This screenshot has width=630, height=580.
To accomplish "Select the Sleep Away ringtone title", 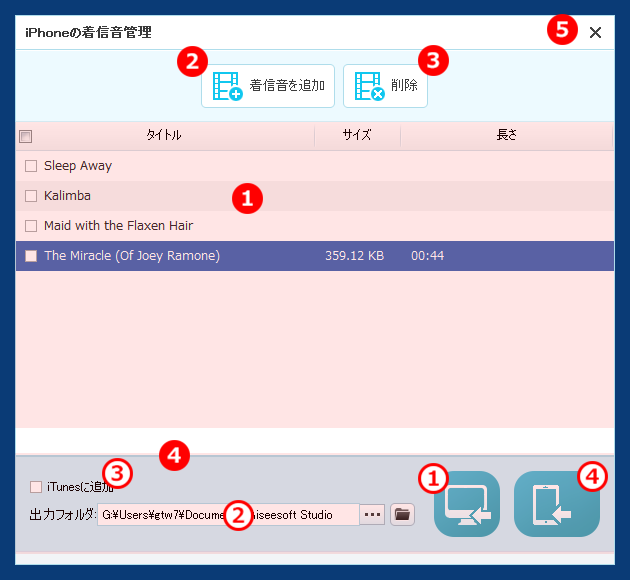I will pyautogui.click(x=78, y=166).
